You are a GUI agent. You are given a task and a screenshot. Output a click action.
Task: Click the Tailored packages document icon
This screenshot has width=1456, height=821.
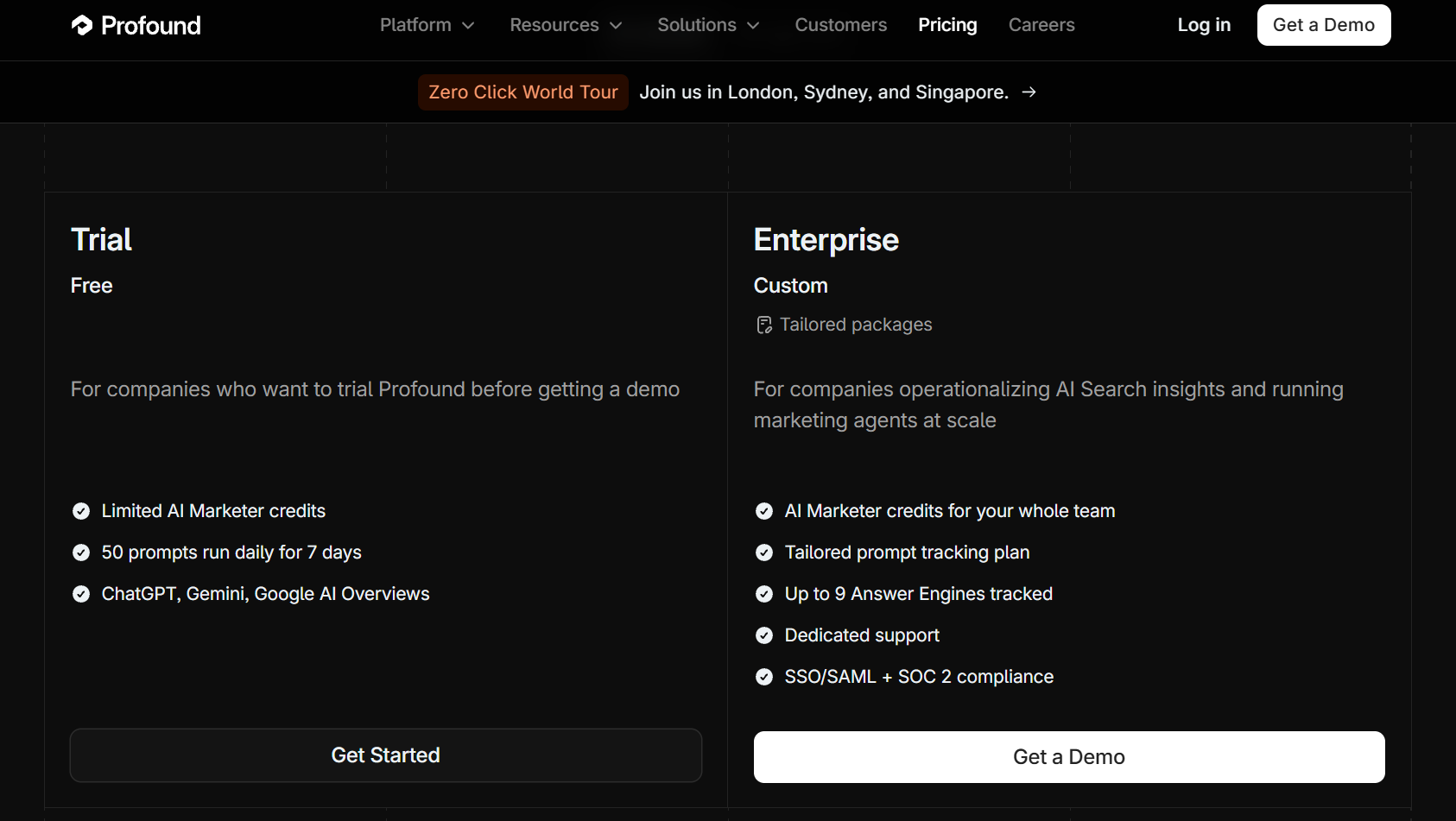[764, 325]
